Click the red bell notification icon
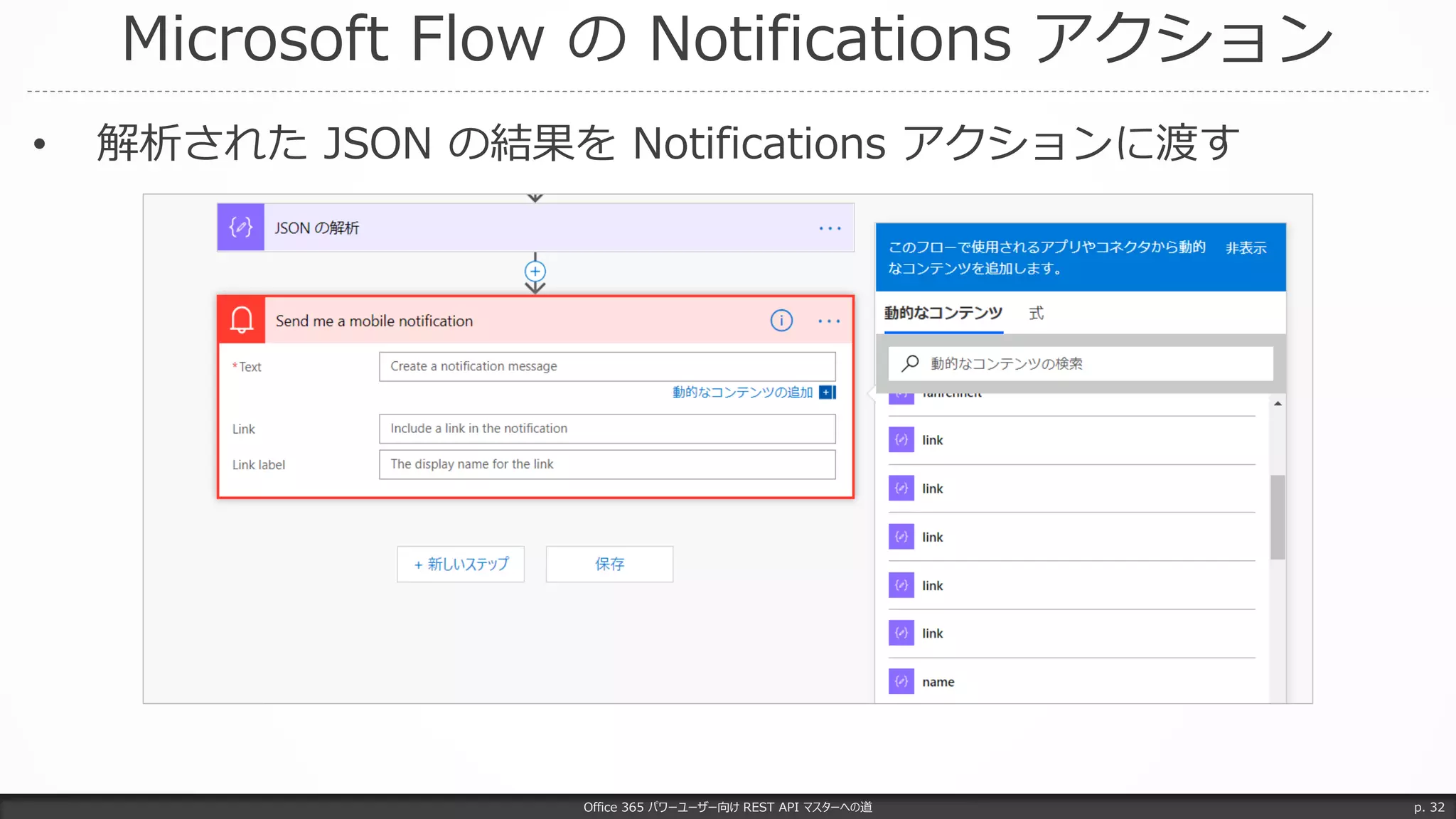The width and height of the screenshot is (1456, 819). pos(242,320)
